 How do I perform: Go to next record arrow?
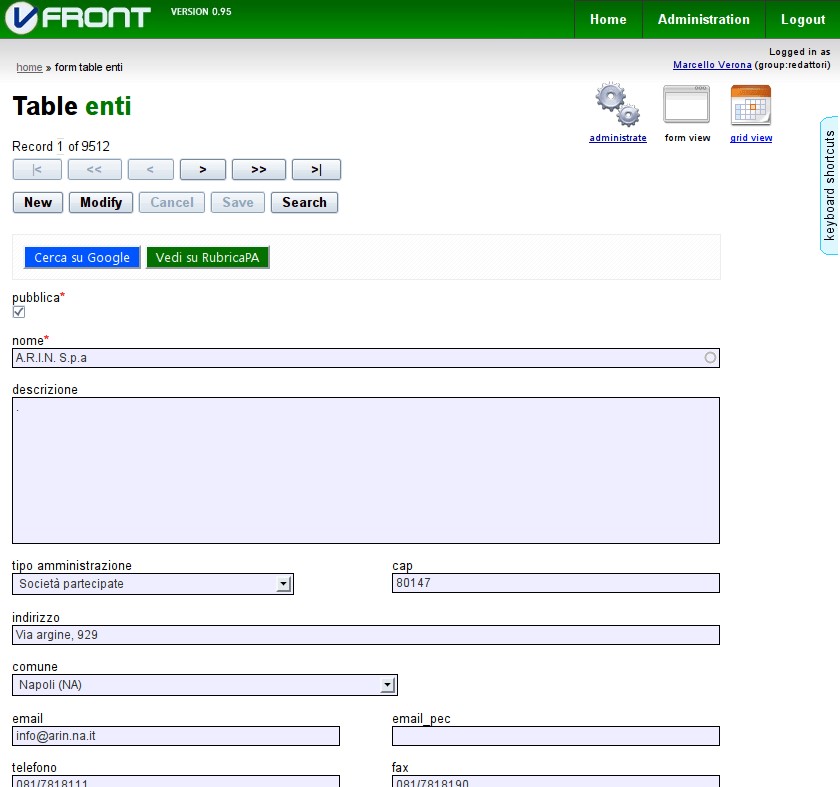[204, 170]
